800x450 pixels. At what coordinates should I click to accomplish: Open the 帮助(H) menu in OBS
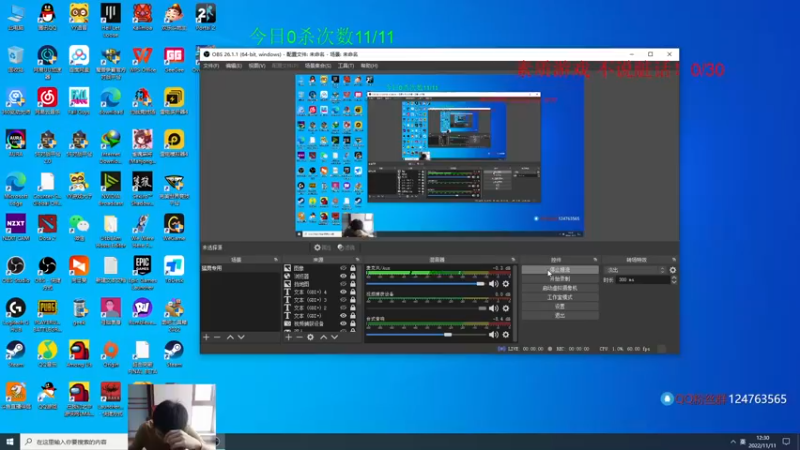pyautogui.click(x=369, y=66)
